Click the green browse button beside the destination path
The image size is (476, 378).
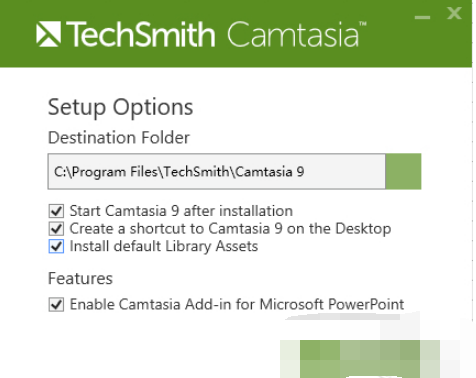[403, 171]
